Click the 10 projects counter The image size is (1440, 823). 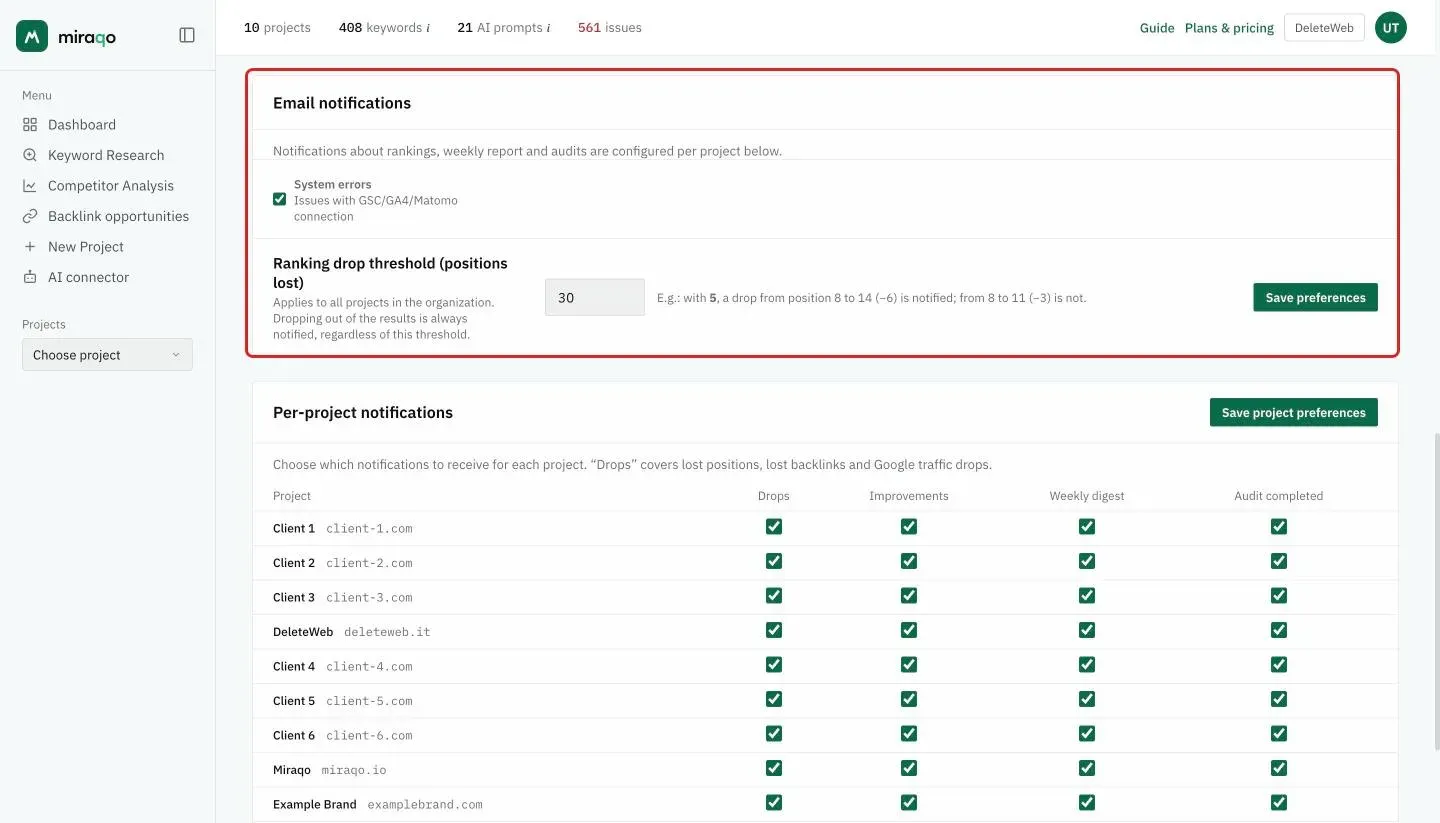277,28
